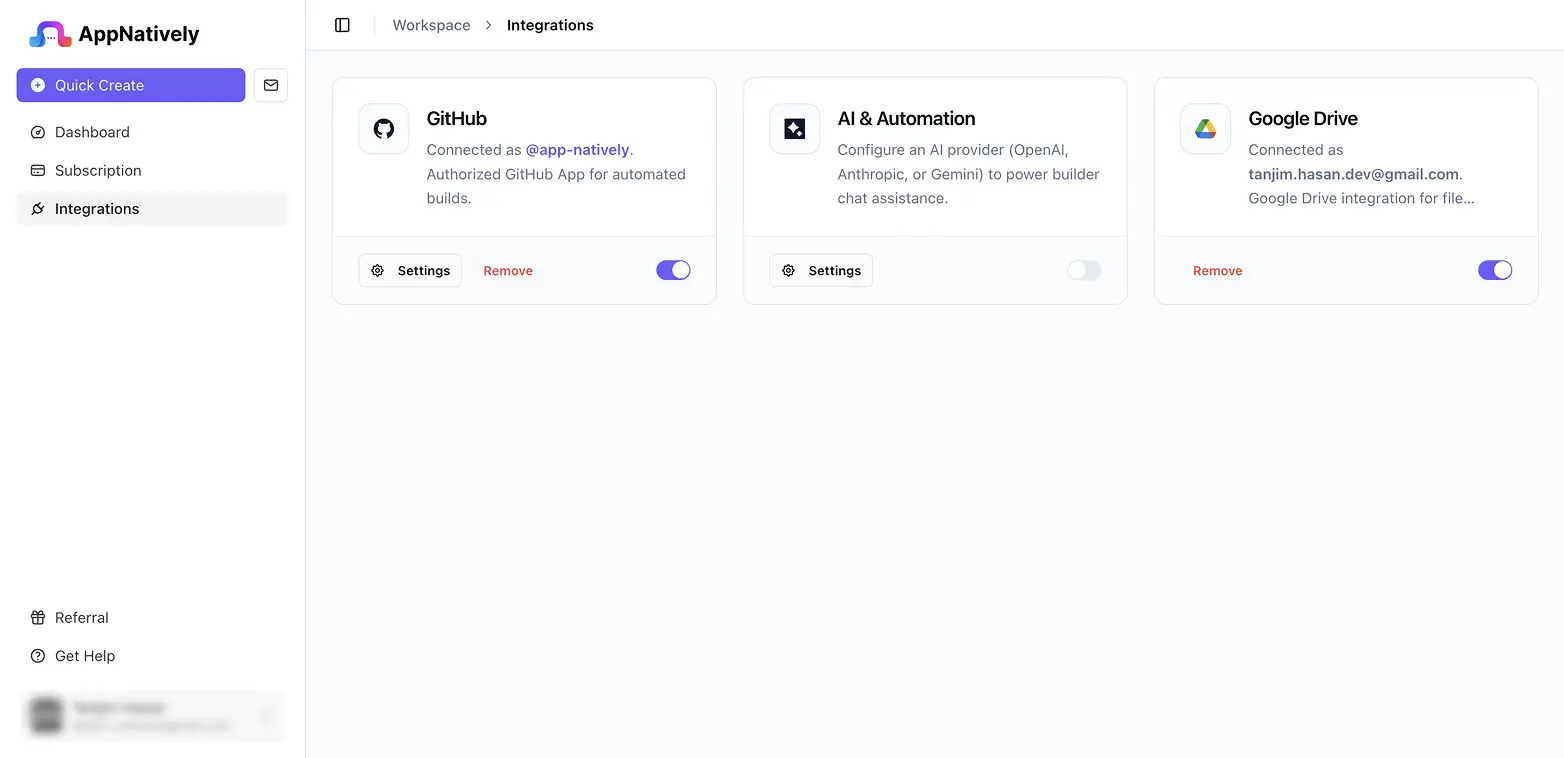Open Get Help from the sidebar

(152, 656)
